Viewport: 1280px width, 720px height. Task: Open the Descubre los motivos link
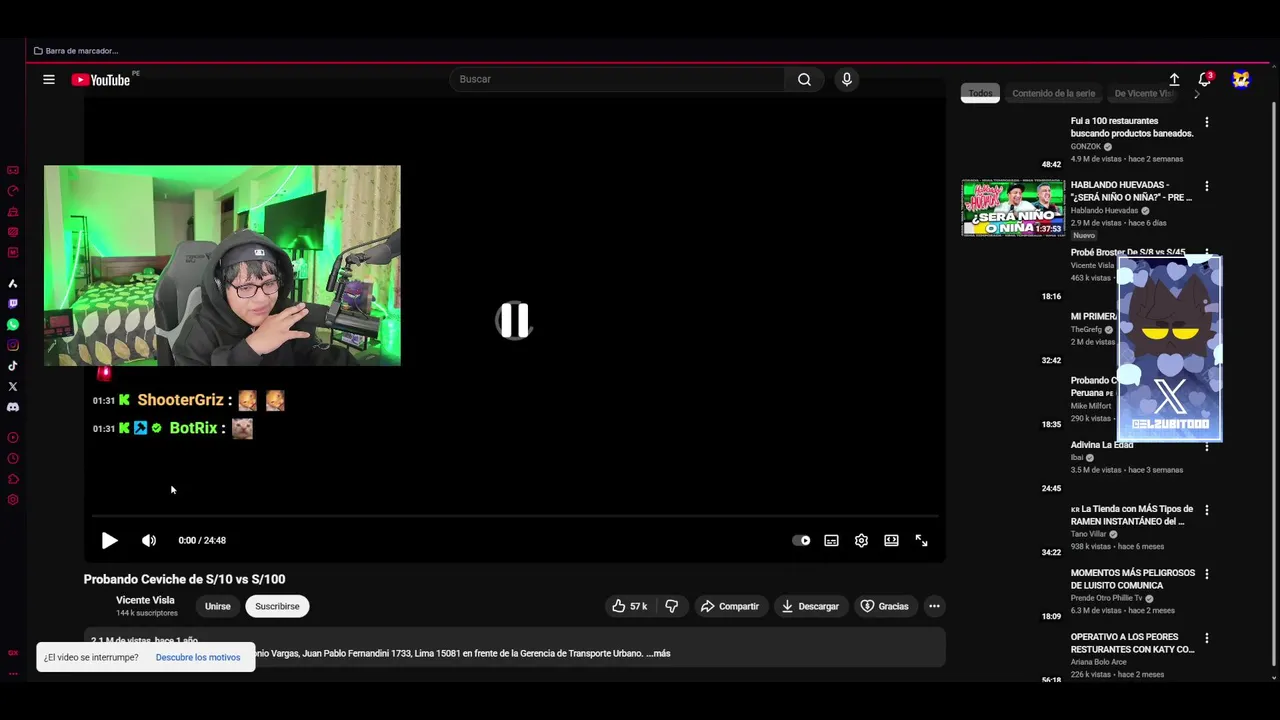[198, 657]
